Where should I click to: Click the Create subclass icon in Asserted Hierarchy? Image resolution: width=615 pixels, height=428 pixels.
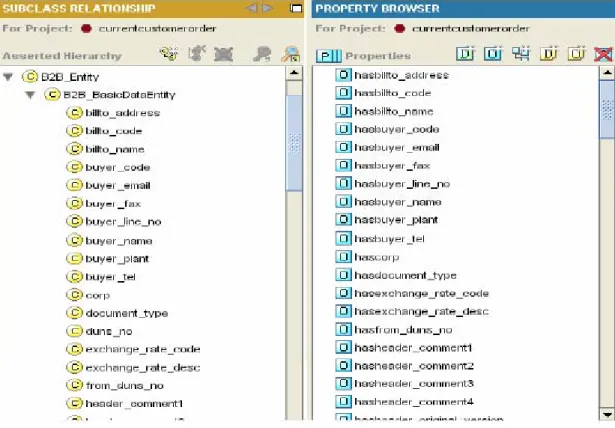(x=169, y=54)
